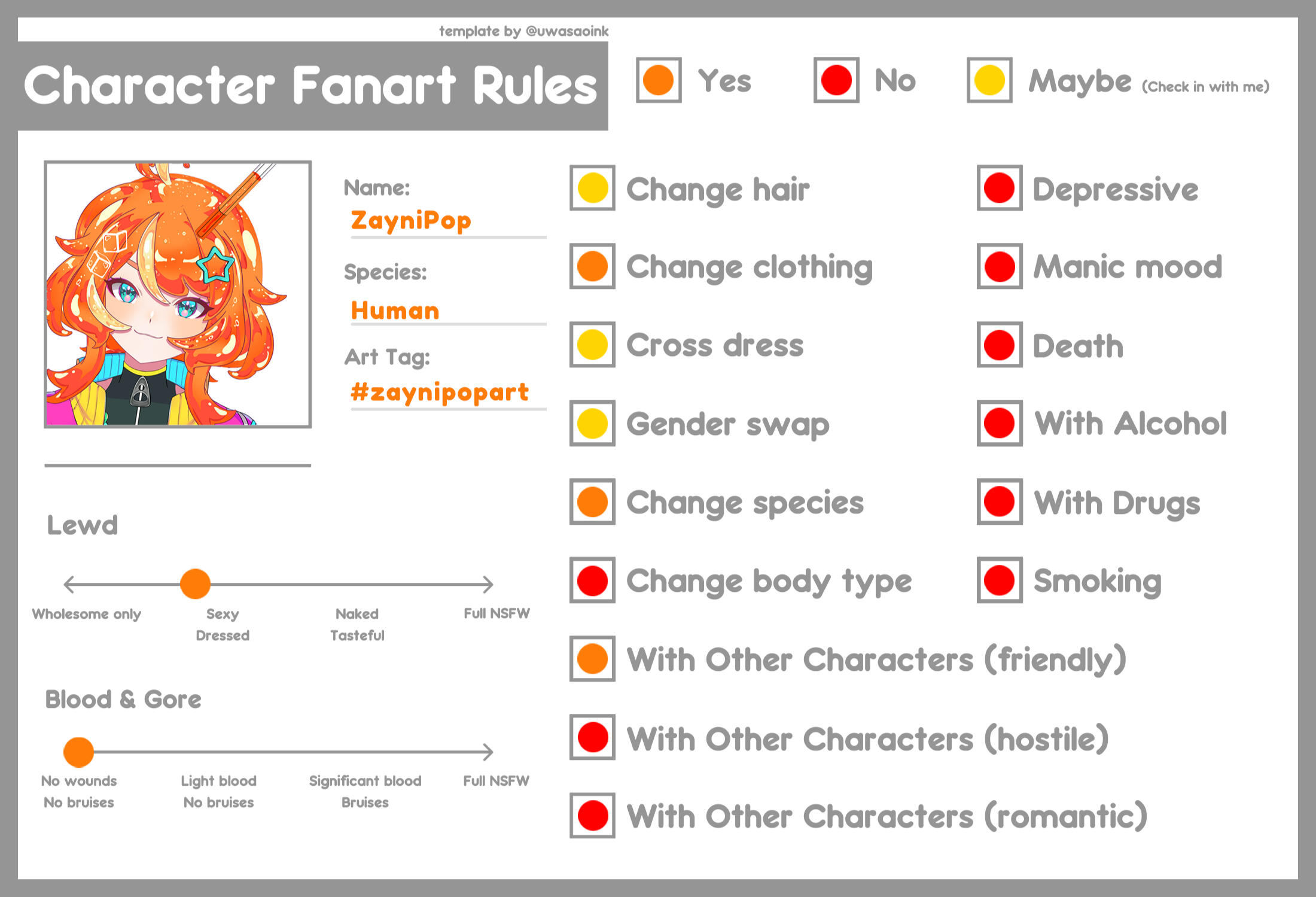The image size is (1316, 897).
Task: Click the Death checkbox
Action: coord(999,345)
